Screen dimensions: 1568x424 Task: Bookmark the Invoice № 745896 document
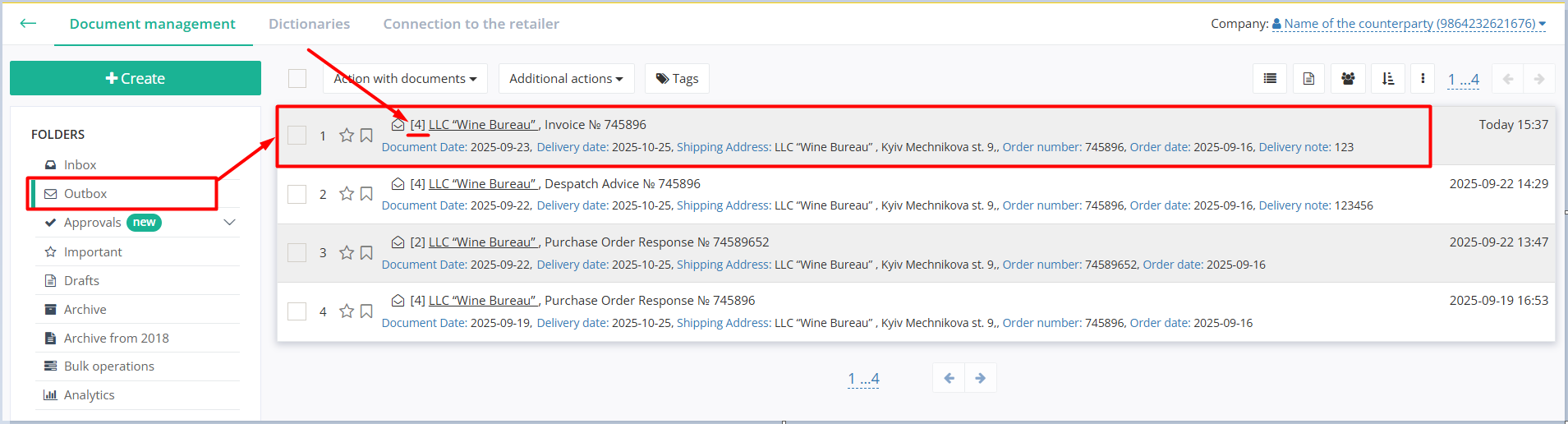click(x=366, y=135)
